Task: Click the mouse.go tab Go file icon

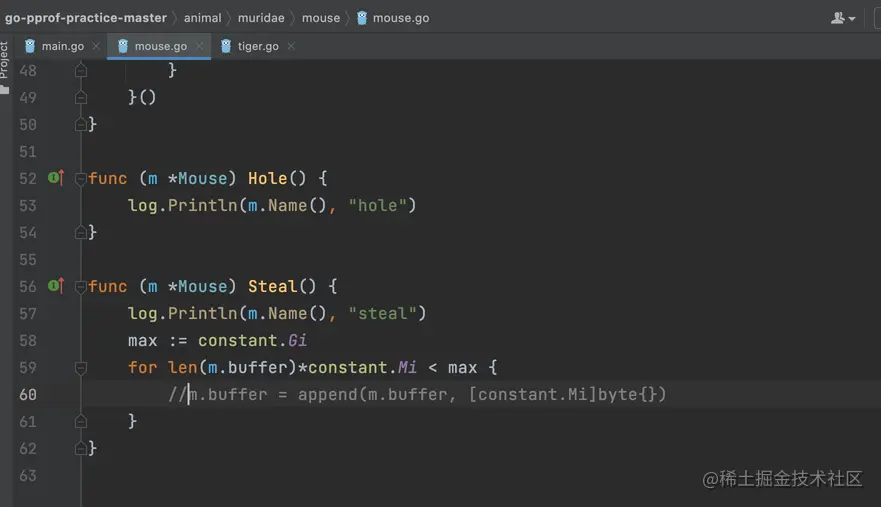Action: (x=123, y=46)
